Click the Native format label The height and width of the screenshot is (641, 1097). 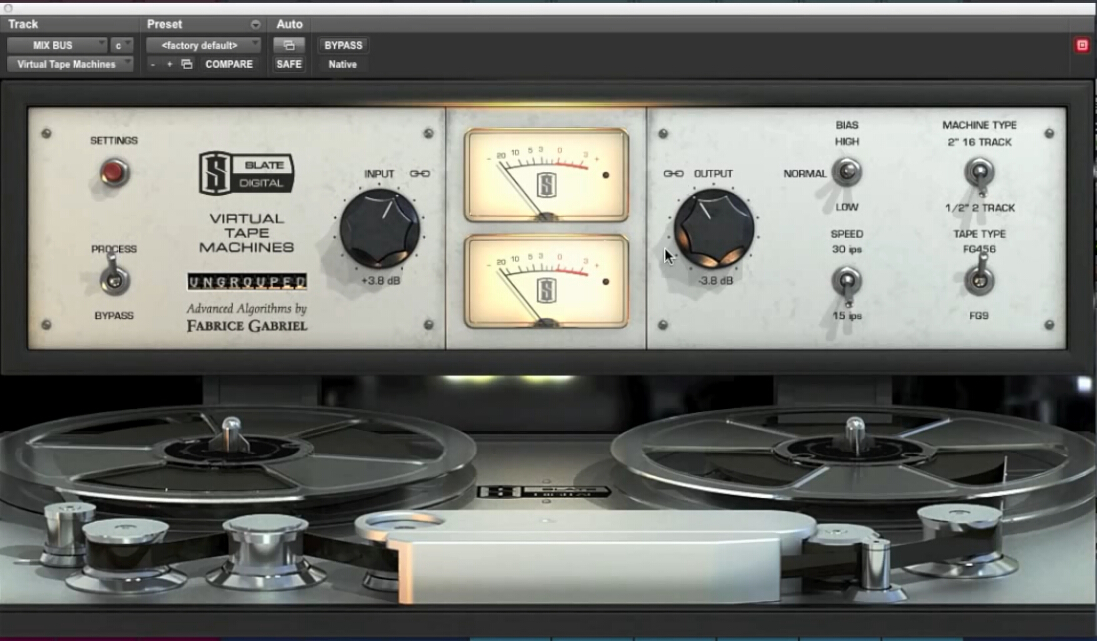(x=343, y=64)
